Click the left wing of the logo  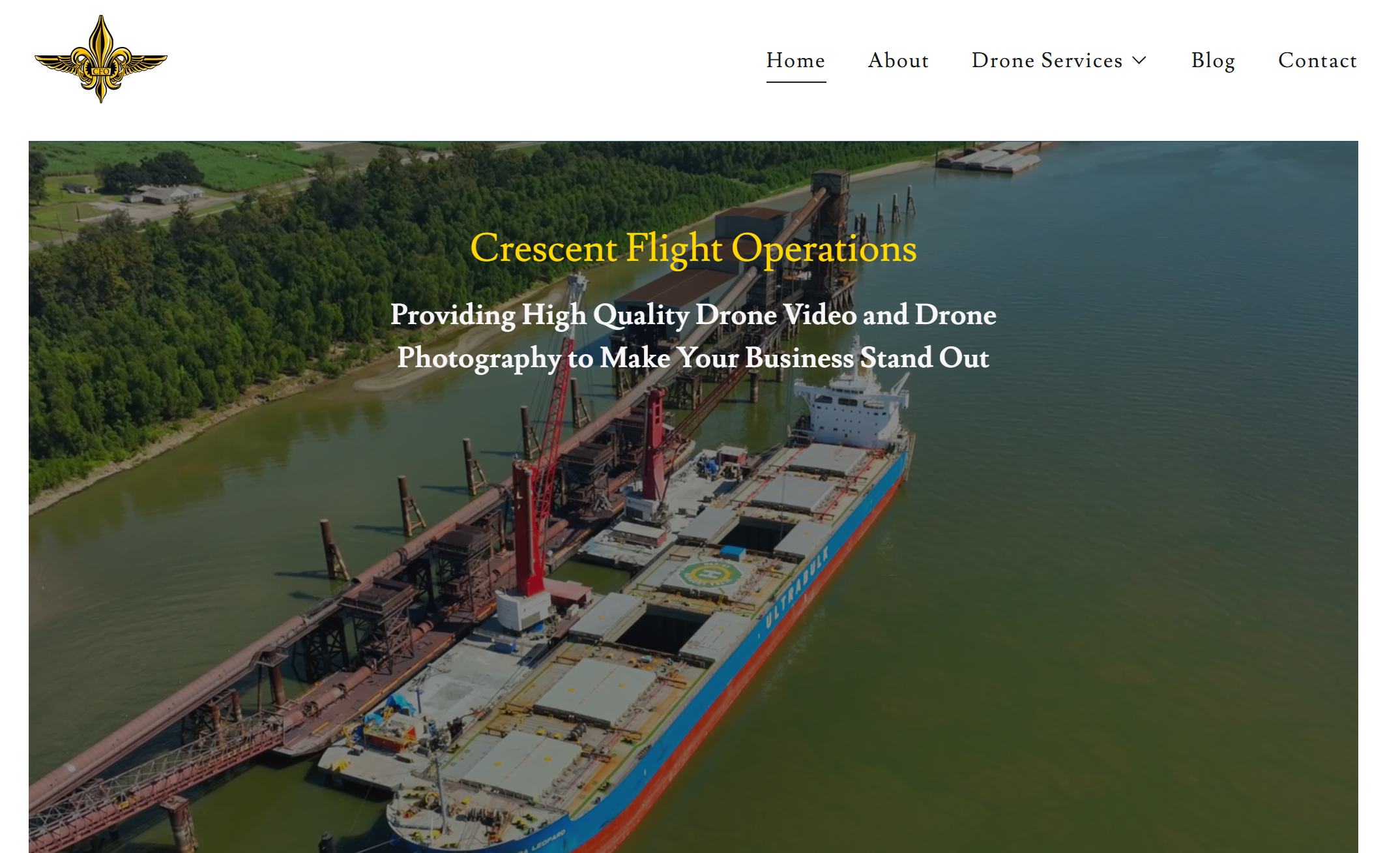[x=57, y=64]
